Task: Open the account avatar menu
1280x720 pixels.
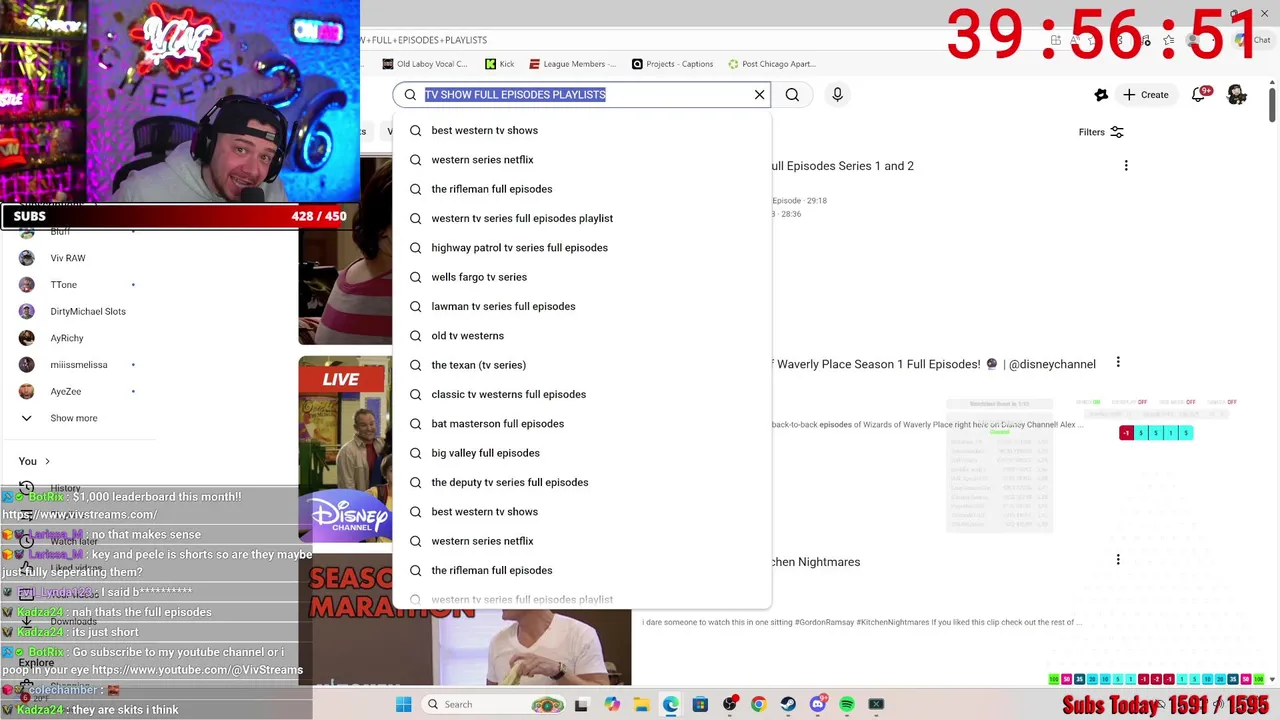Action: (1237, 94)
